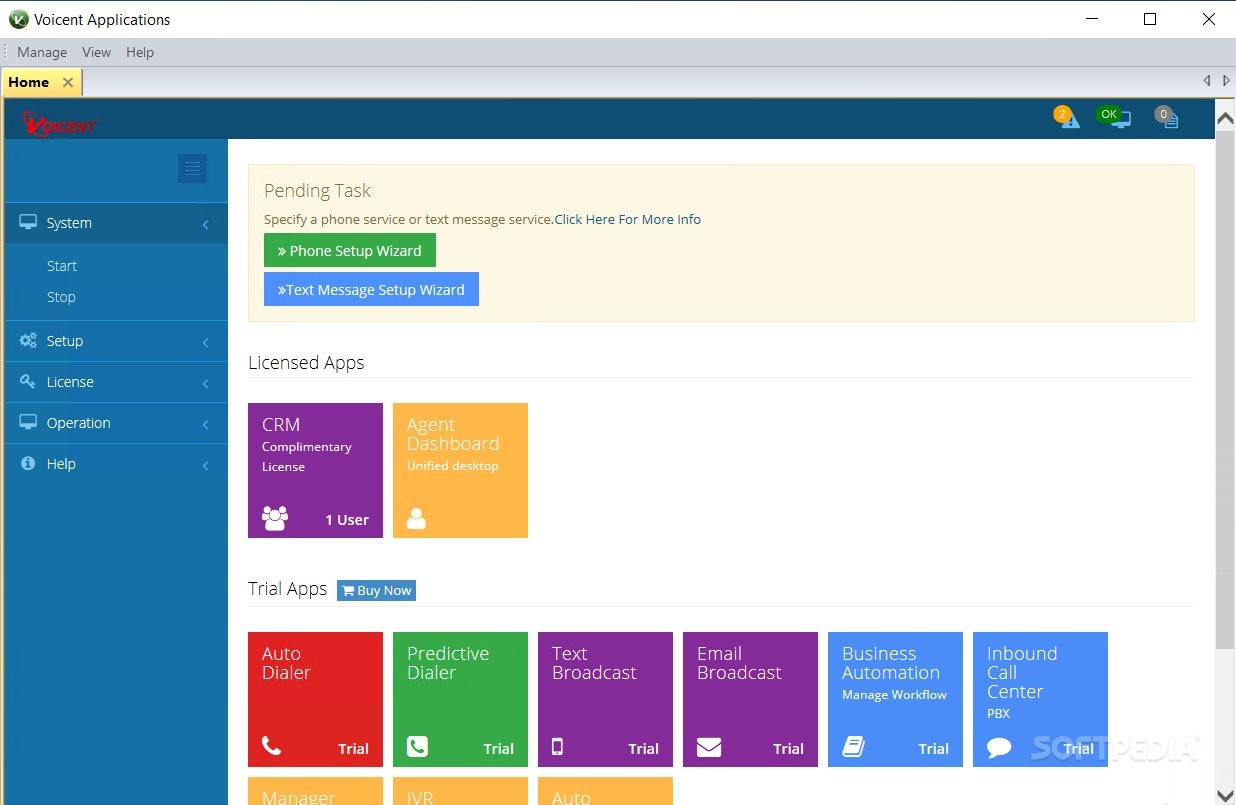Toggle the sidebar hamburger menu icon
This screenshot has width=1236, height=805.
pos(193,169)
